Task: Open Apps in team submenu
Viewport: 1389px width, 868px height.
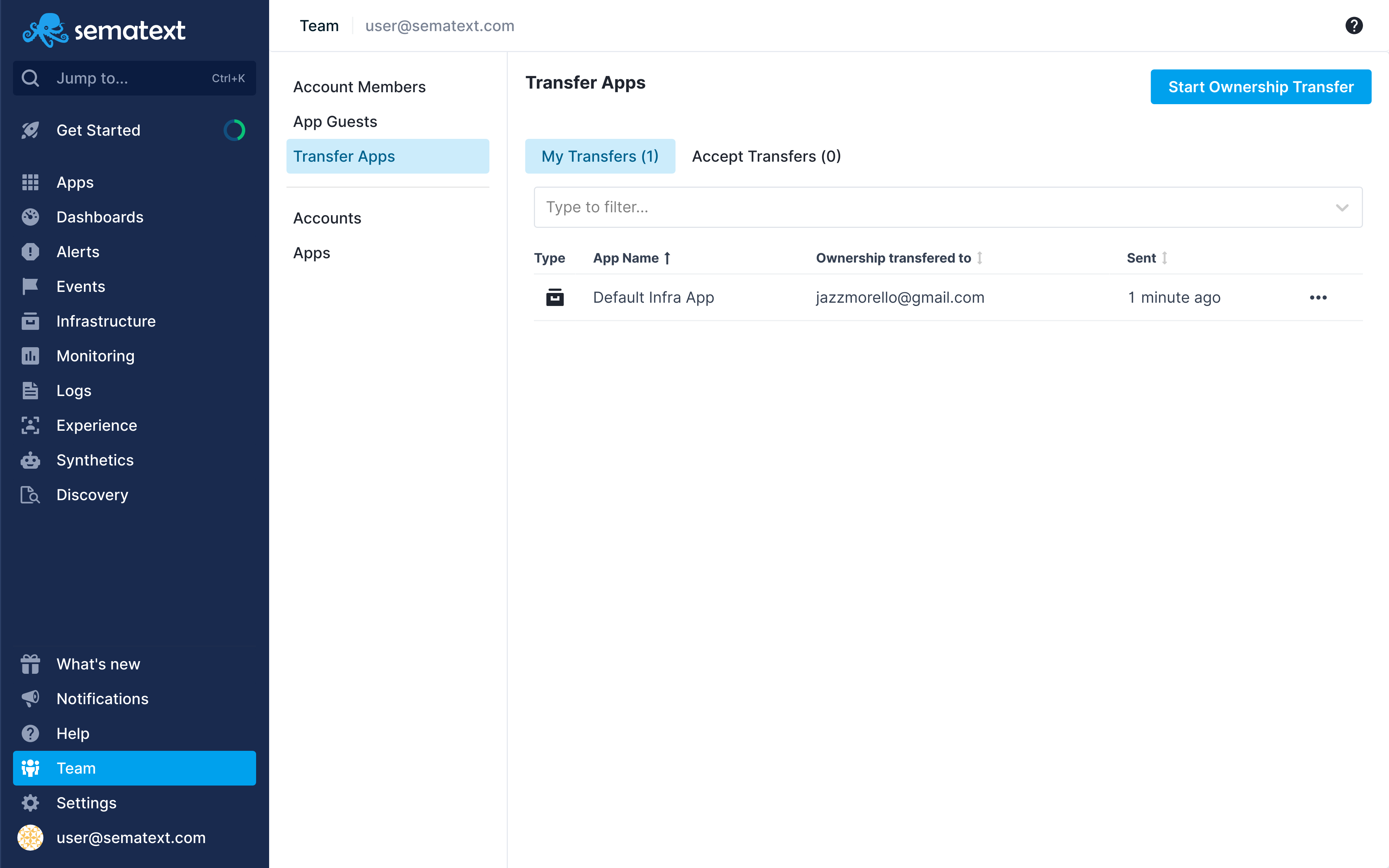Action: pos(312,253)
